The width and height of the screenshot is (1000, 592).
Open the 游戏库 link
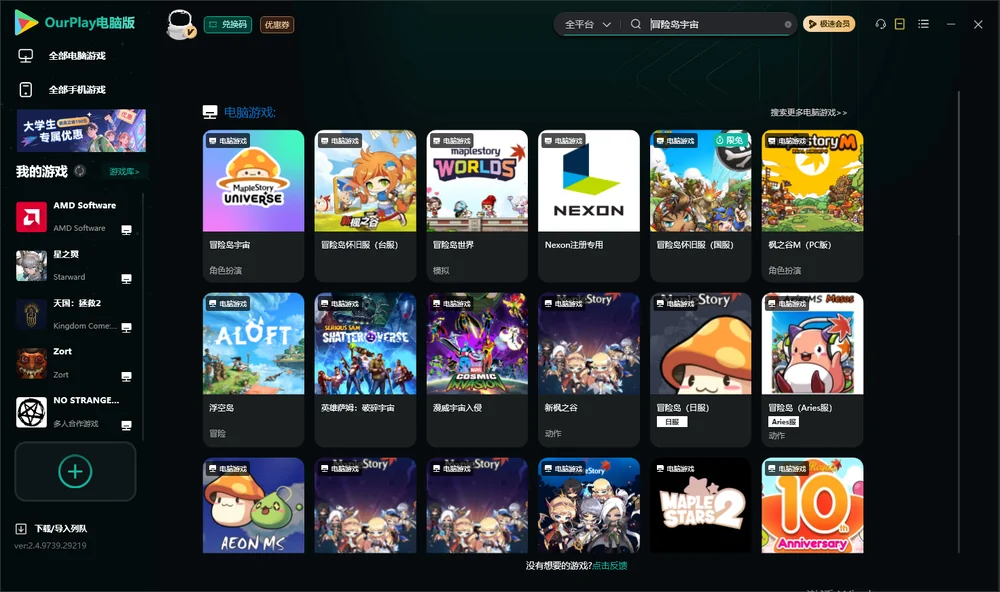pos(124,172)
